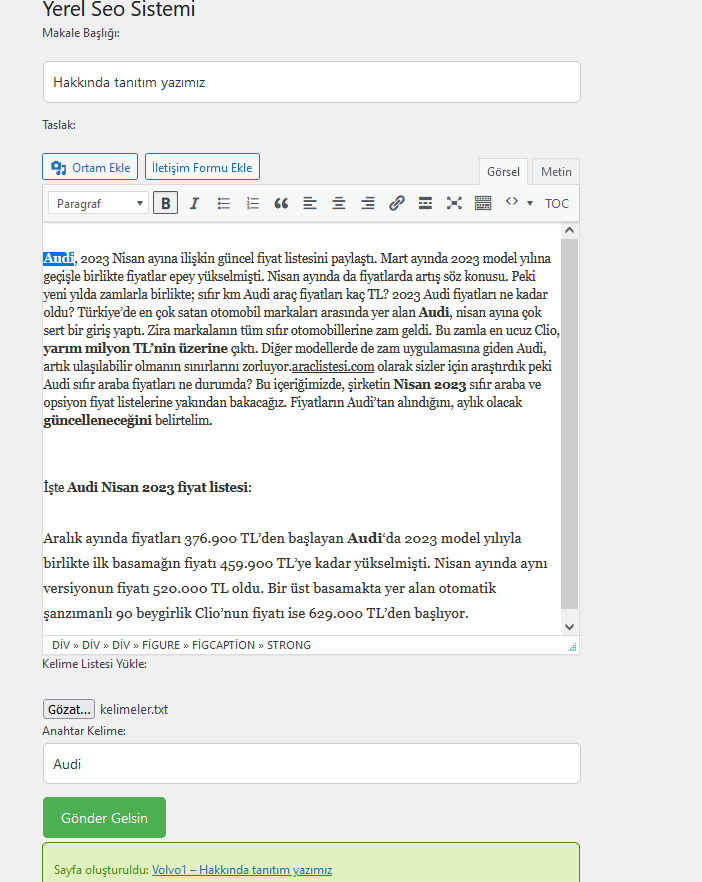Screen dimensions: 702x882
Task: Select FIGCAPTION in the element path
Action: [223, 645]
